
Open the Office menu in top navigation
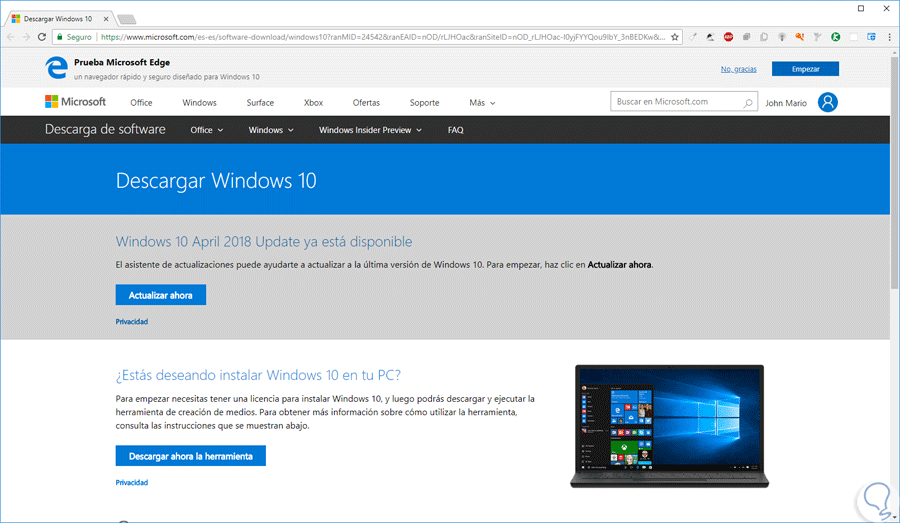pos(141,103)
